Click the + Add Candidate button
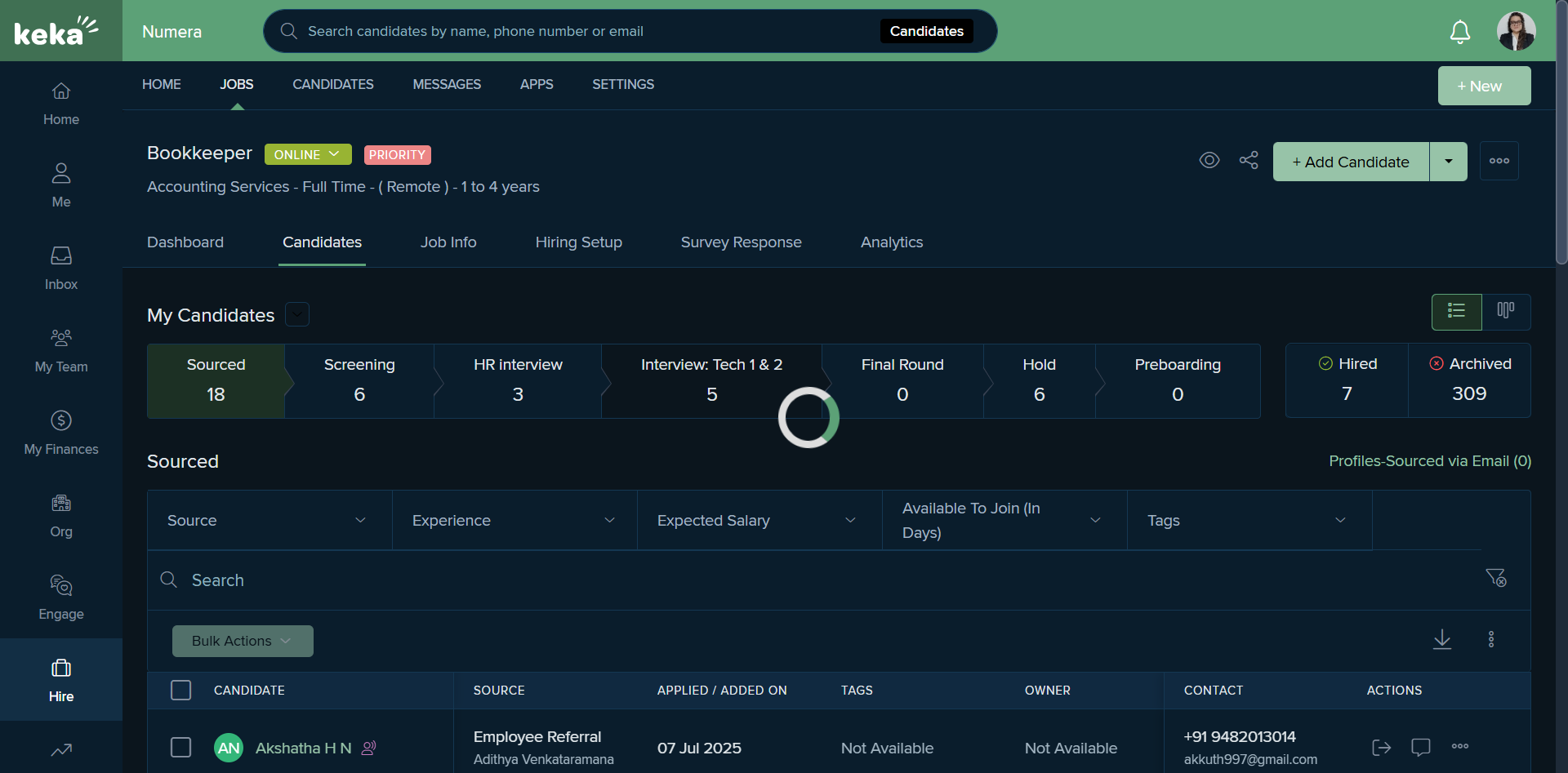Viewport: 1568px width, 773px height. (1351, 162)
